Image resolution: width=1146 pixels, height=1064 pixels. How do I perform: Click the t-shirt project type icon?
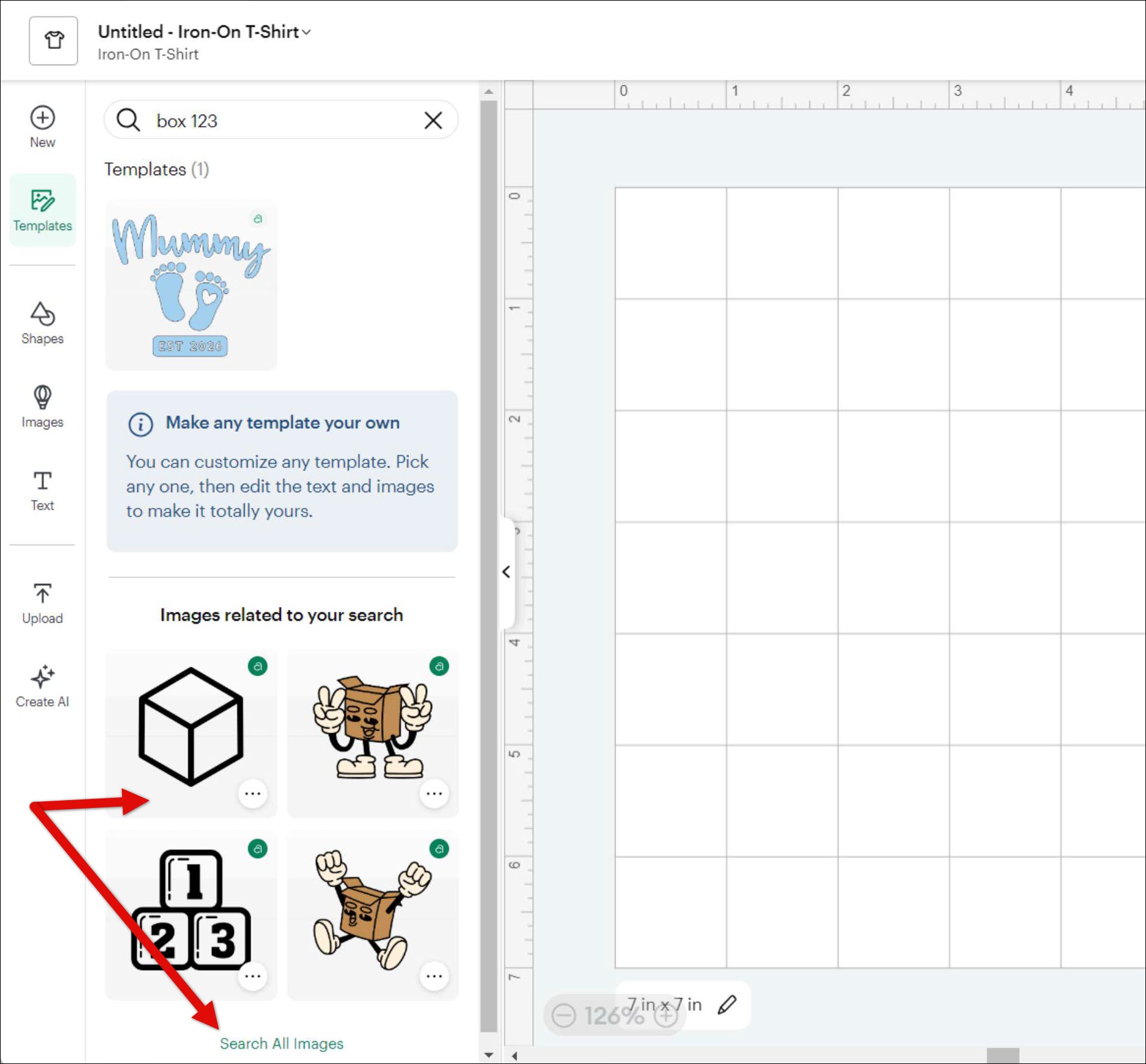point(54,41)
